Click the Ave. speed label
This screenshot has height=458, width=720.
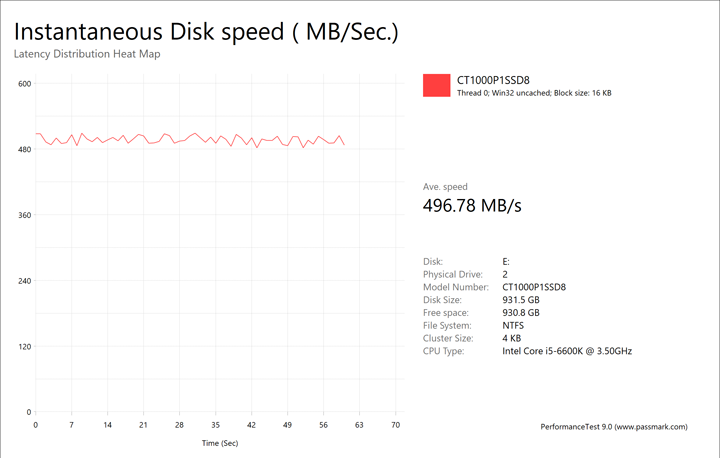[445, 187]
